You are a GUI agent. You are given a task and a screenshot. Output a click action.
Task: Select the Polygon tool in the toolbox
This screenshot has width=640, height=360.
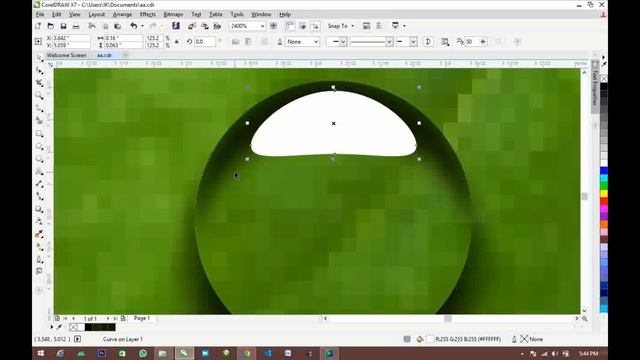click(x=39, y=159)
